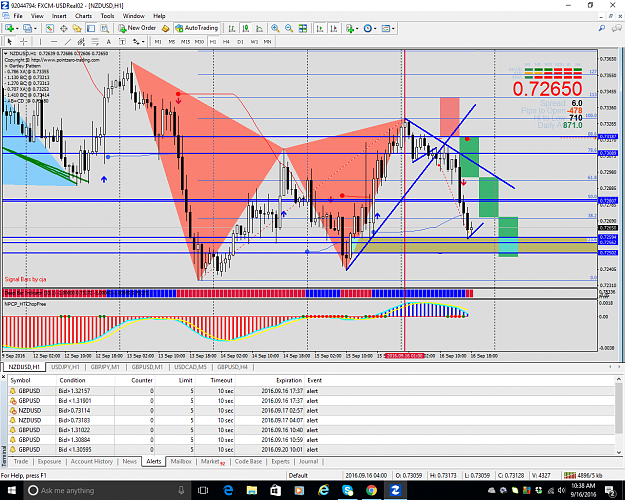Select the text tool A
Image resolution: width=625 pixels, height=500 pixels.
point(108,41)
